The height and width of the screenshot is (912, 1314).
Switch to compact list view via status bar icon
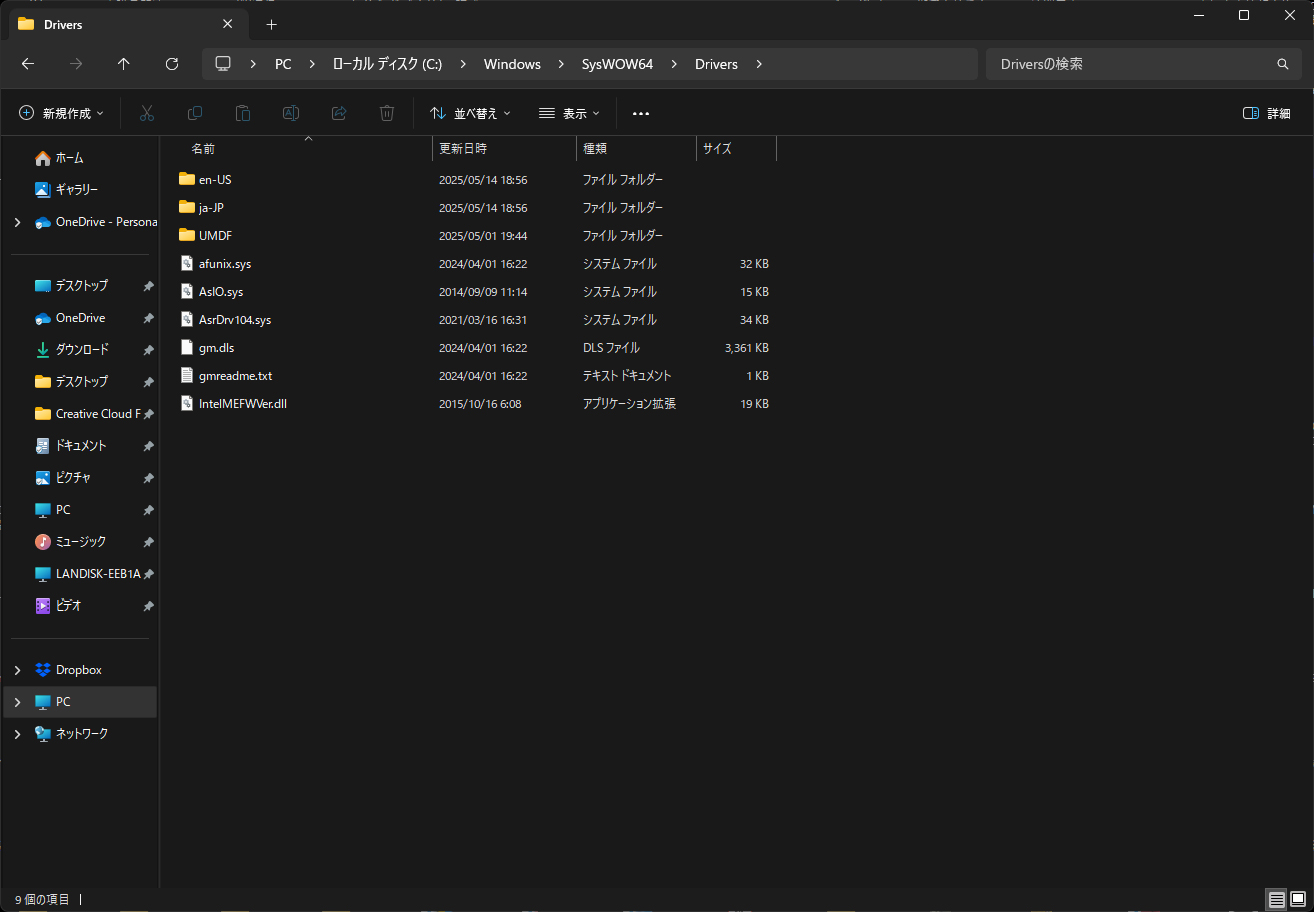point(1277,899)
